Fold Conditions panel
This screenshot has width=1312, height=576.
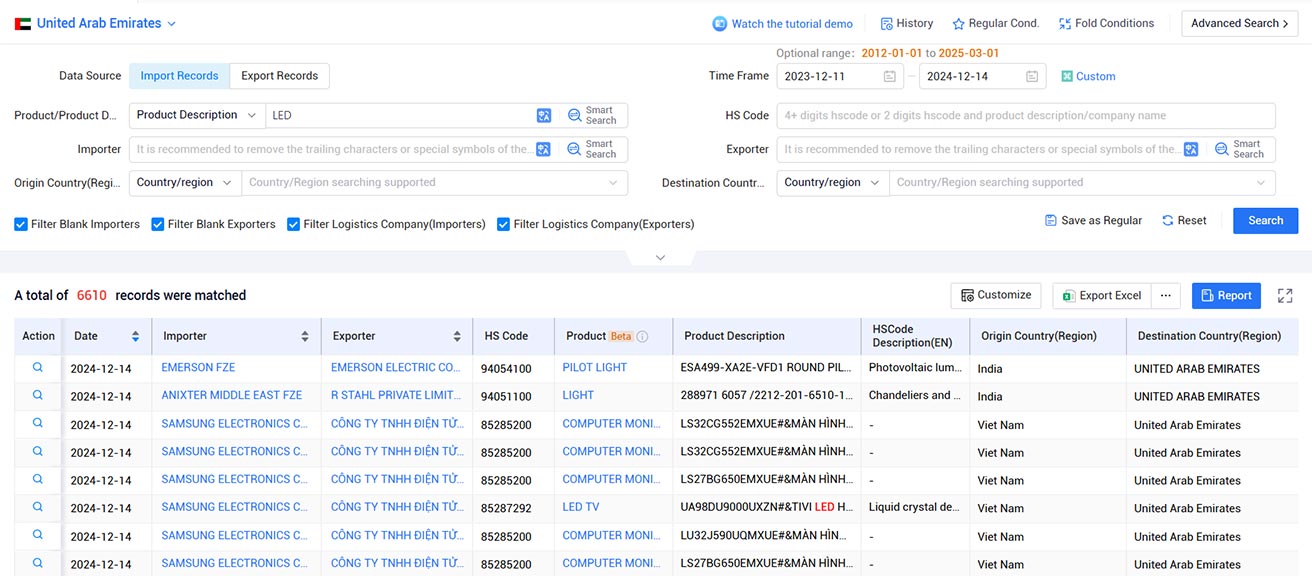click(1105, 23)
